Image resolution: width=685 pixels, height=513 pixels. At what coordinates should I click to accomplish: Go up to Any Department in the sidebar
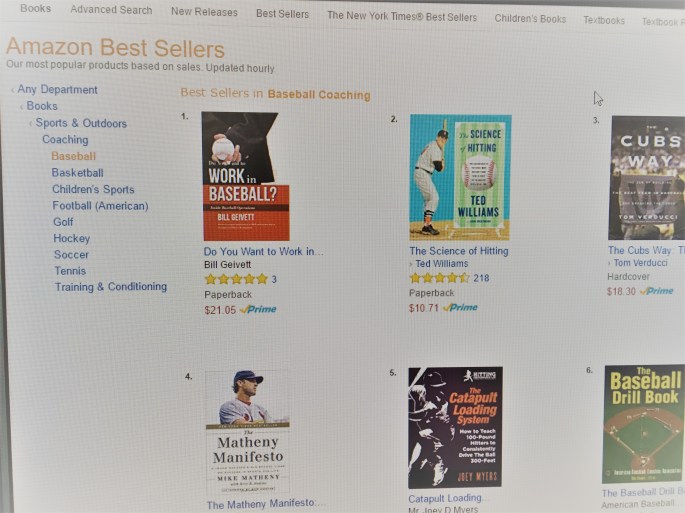[x=57, y=90]
